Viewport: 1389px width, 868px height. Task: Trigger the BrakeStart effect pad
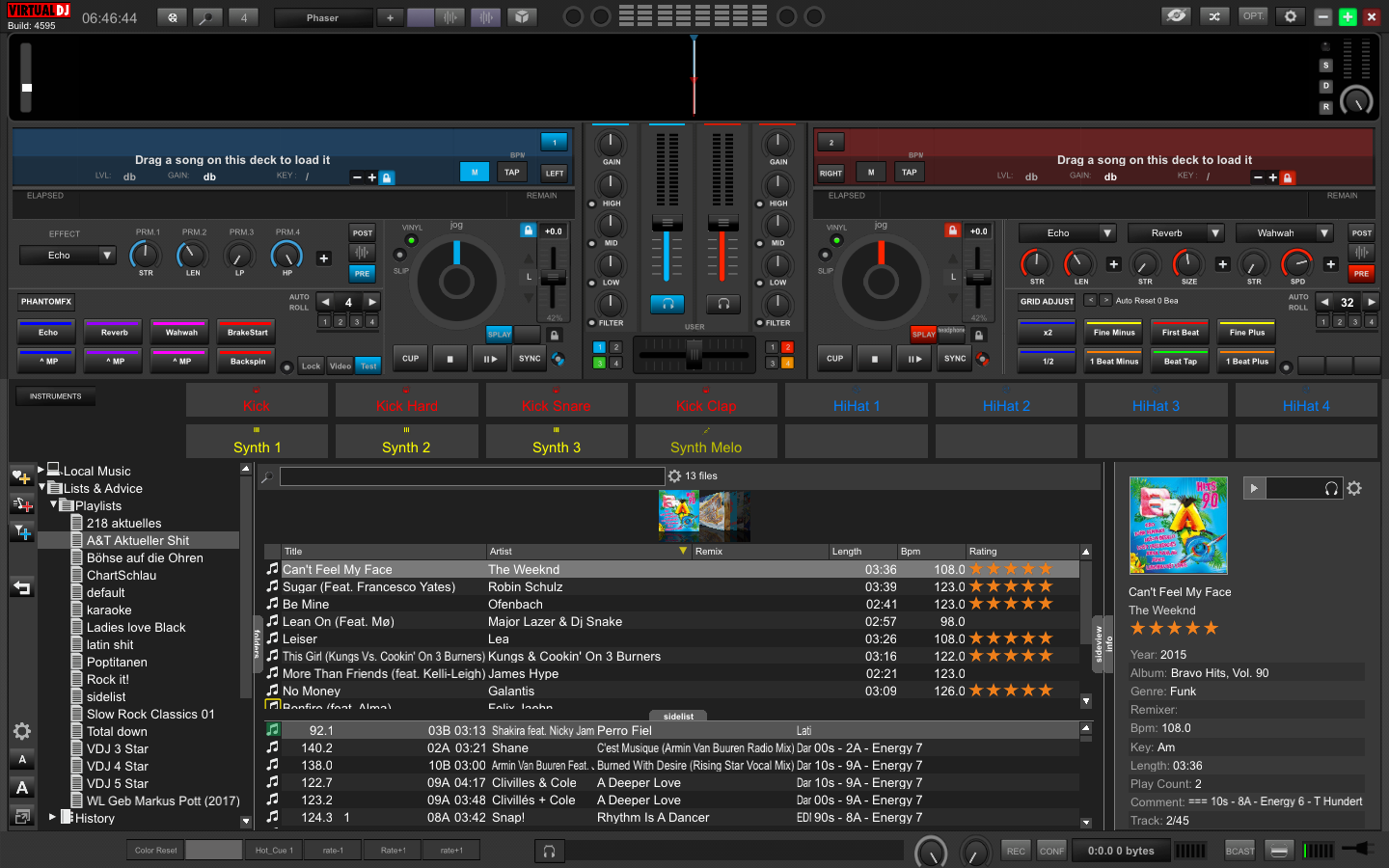(x=248, y=332)
